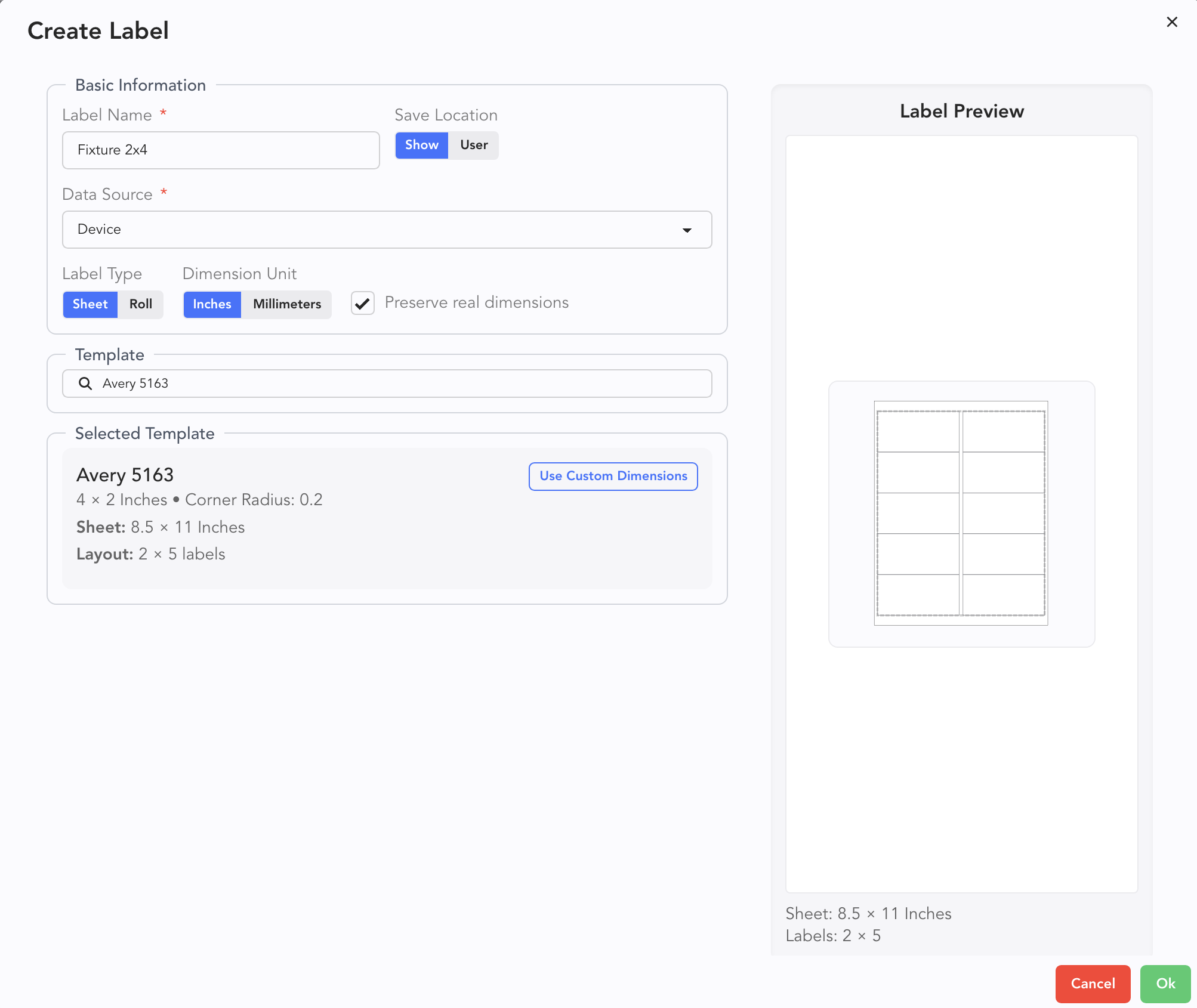
Task: Click '4 × 2 Inches • Corner Radius: 0.2' text
Action: (200, 500)
